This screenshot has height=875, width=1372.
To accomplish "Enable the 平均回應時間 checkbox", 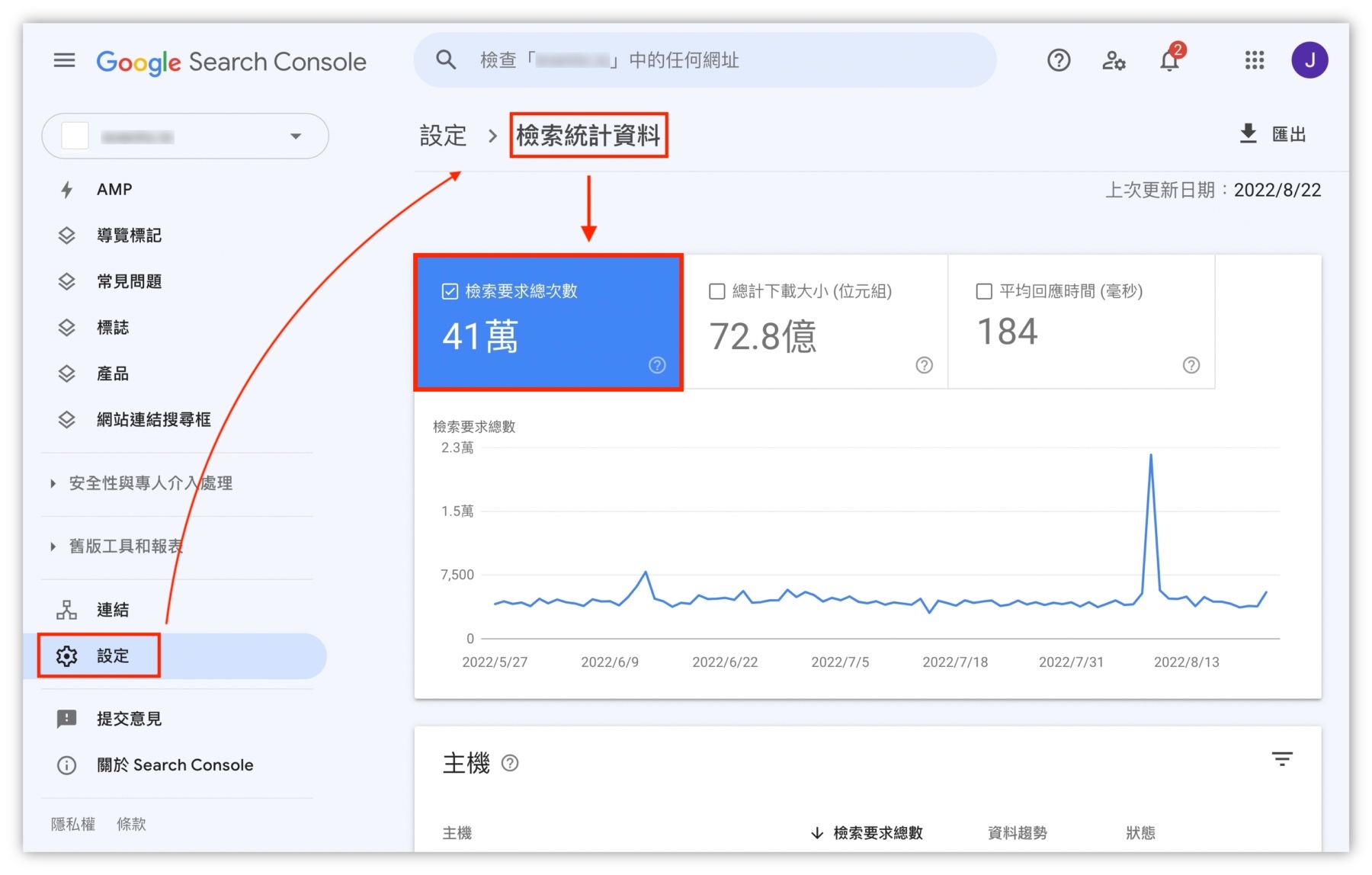I will 983,290.
